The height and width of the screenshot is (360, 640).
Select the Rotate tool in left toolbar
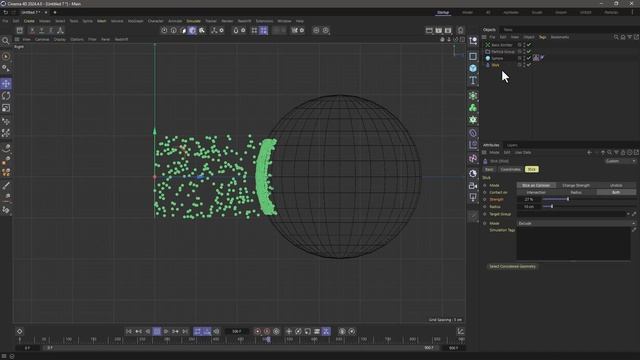pyautogui.click(x=6, y=96)
